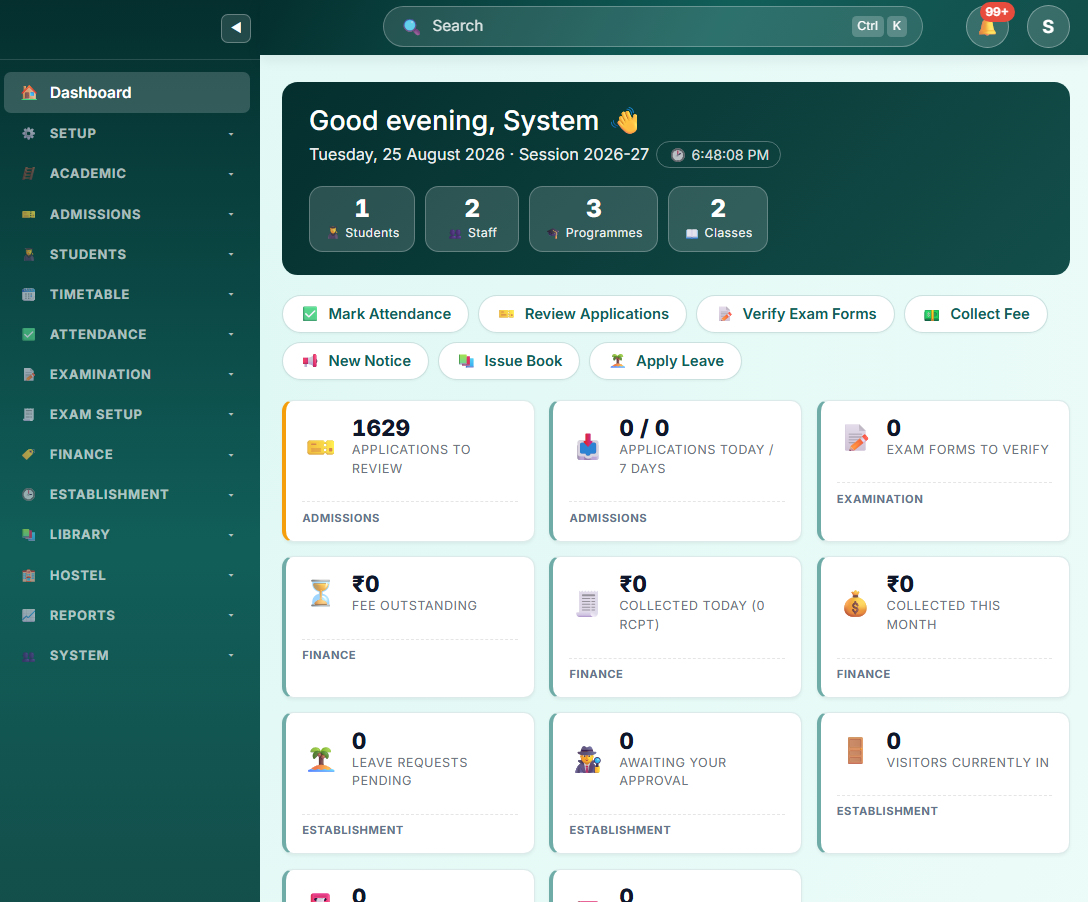
Task: Click the Students sidebar icon
Action: (28, 255)
